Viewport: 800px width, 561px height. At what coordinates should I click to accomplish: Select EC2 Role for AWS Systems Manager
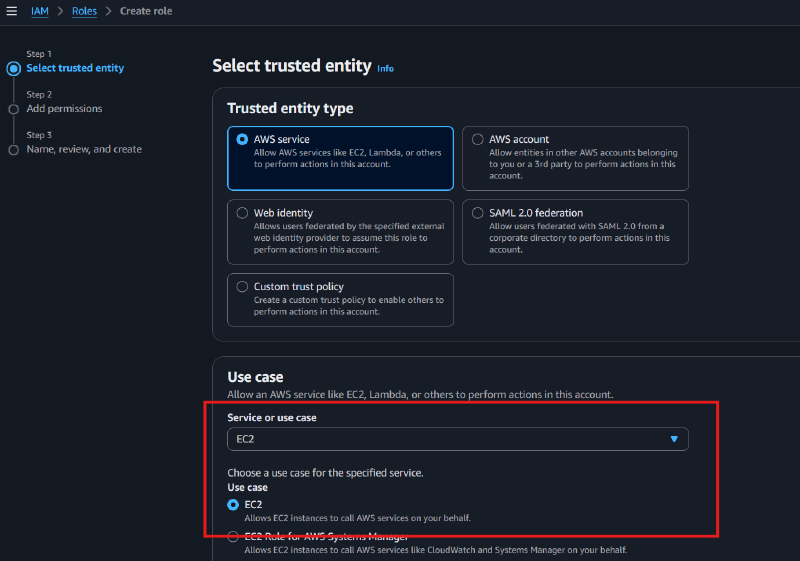(233, 537)
